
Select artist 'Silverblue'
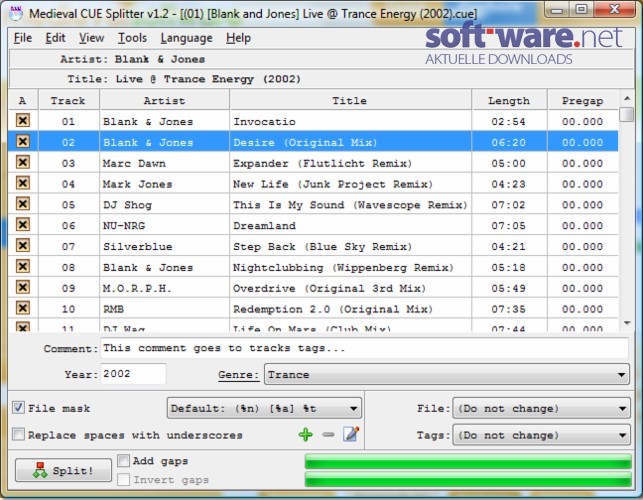coord(137,247)
